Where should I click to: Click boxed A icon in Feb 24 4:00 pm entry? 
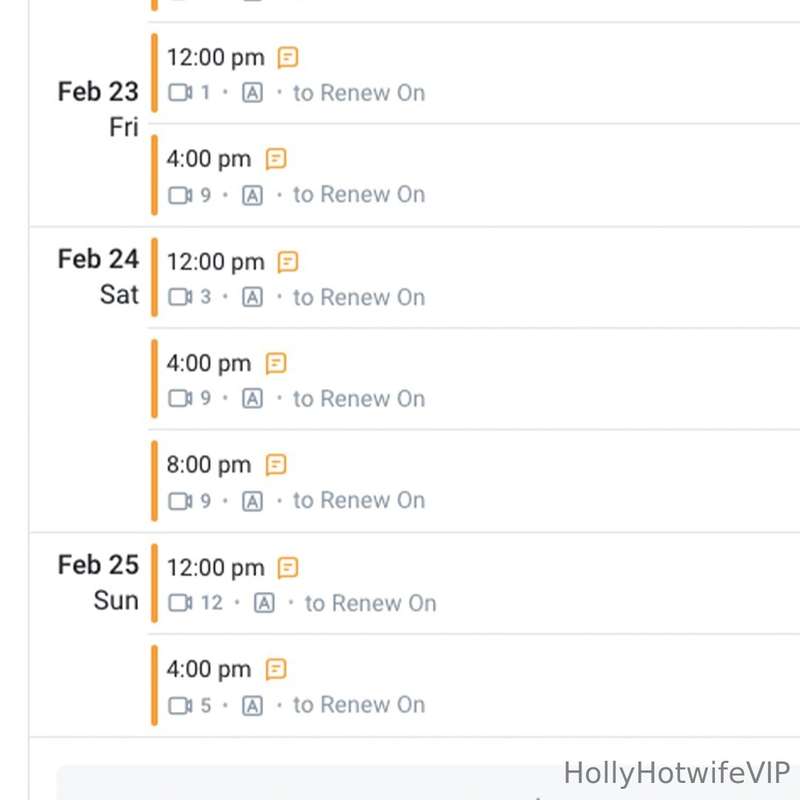tap(253, 398)
